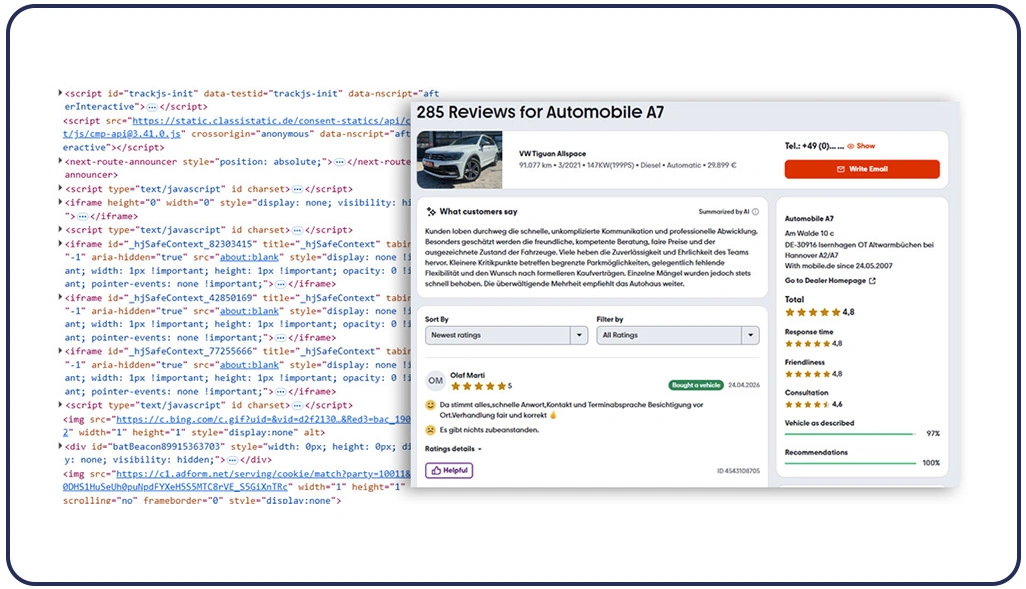Open the Sort By dropdown arrow

pos(579,335)
